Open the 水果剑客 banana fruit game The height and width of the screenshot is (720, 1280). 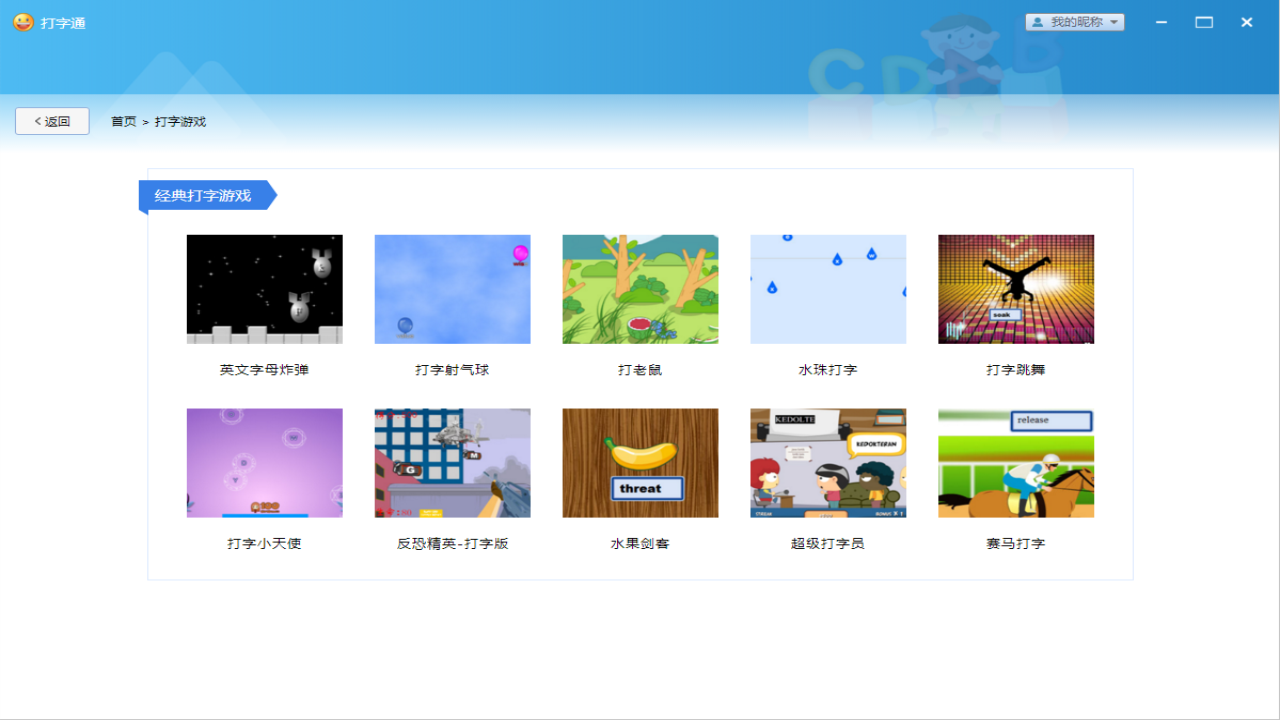tap(640, 462)
